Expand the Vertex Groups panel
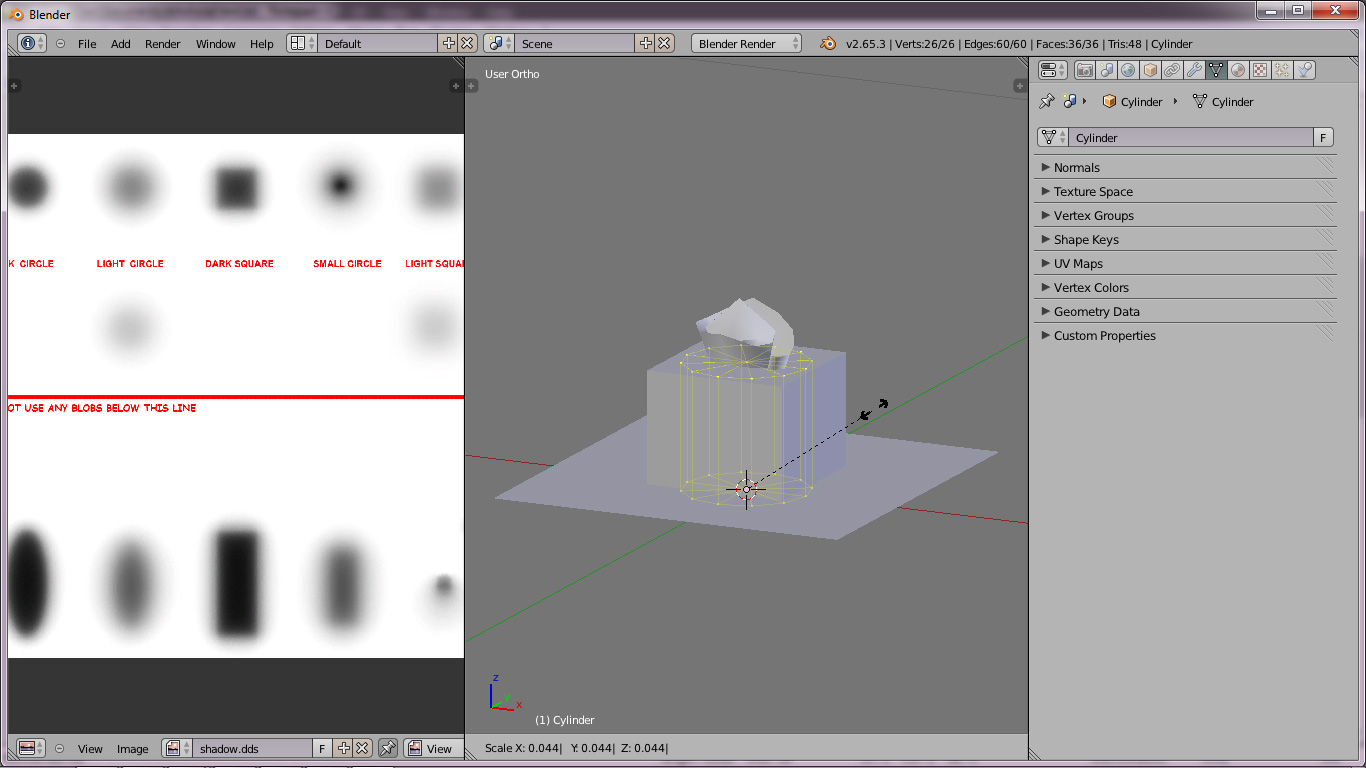Viewport: 1366px width, 768px height. click(1093, 216)
